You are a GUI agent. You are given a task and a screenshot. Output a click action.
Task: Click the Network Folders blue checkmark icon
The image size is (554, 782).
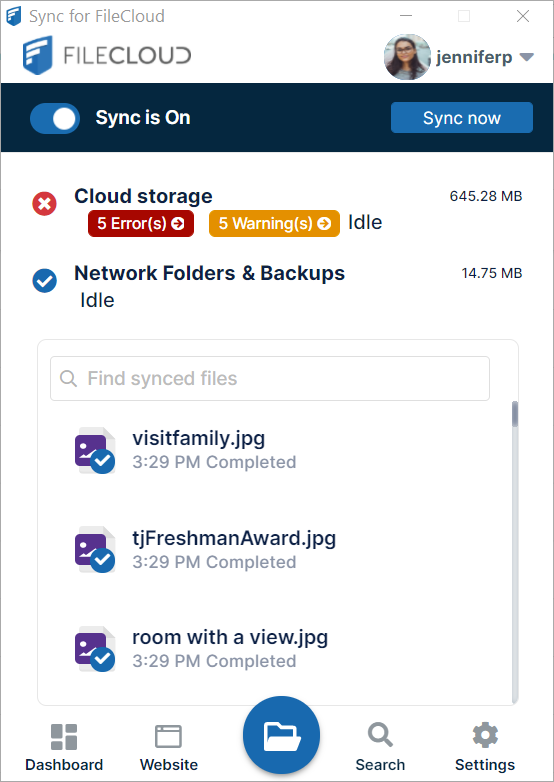point(44,281)
